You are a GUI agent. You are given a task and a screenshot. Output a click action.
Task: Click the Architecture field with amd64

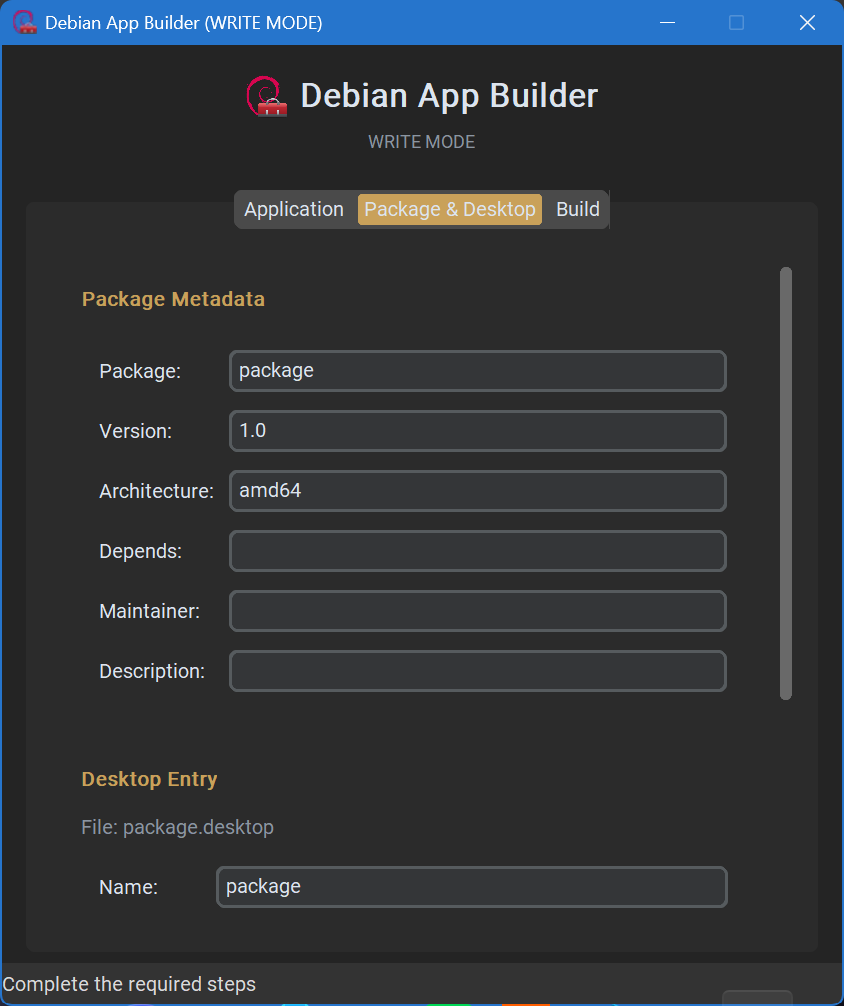[478, 491]
